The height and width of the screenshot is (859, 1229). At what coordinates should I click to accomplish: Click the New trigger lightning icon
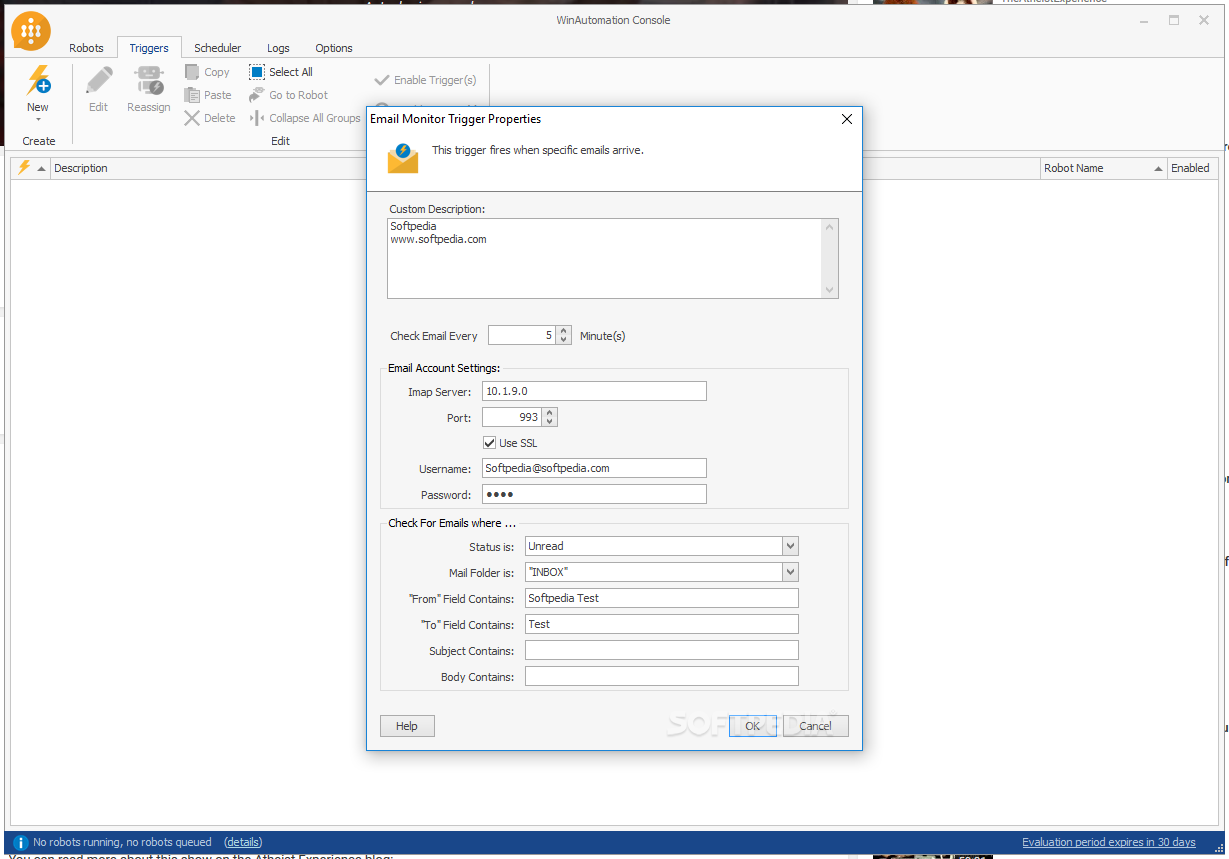pyautogui.click(x=38, y=80)
